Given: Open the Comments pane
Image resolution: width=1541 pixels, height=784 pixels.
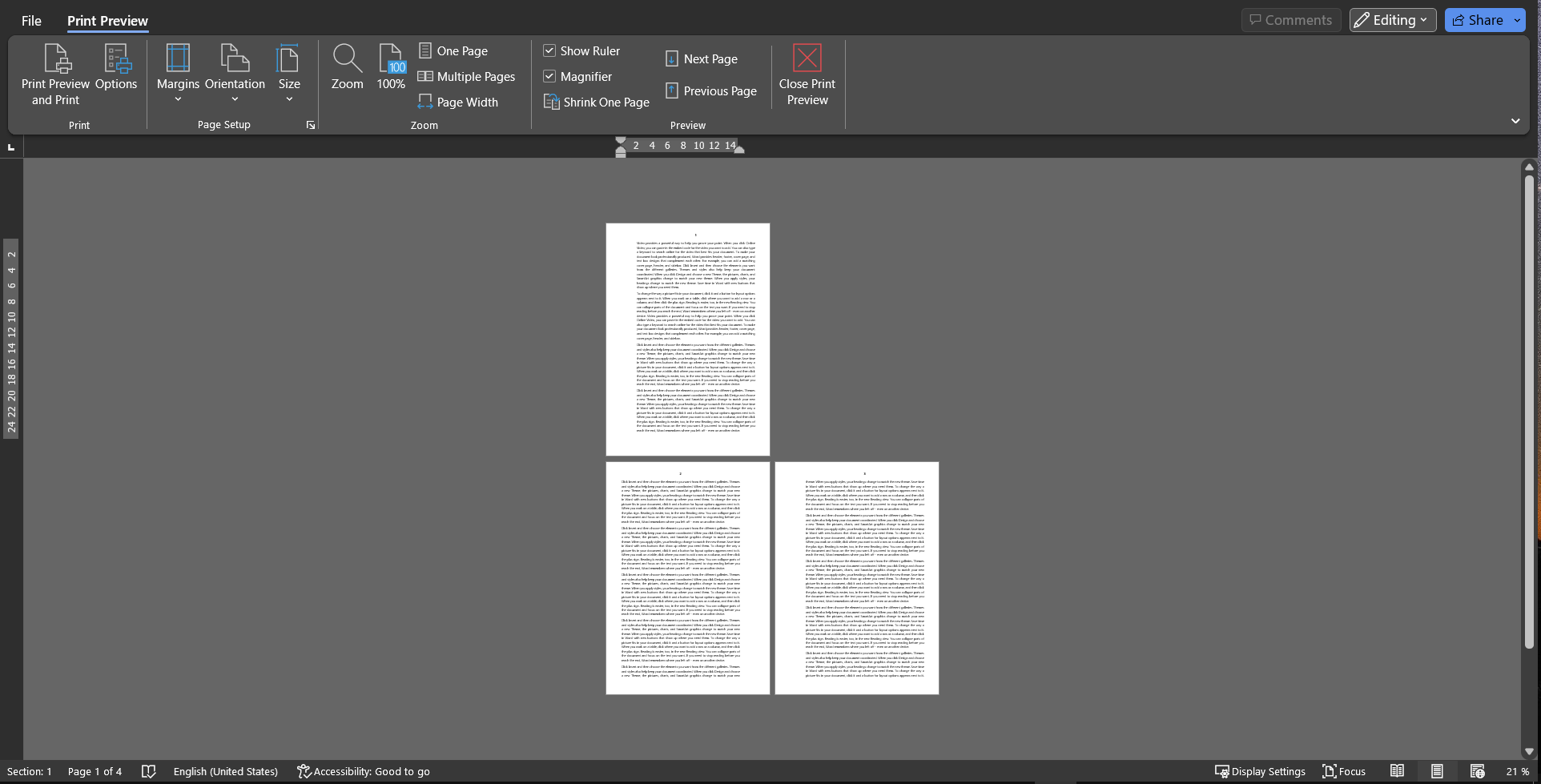Looking at the screenshot, I should tap(1291, 20).
